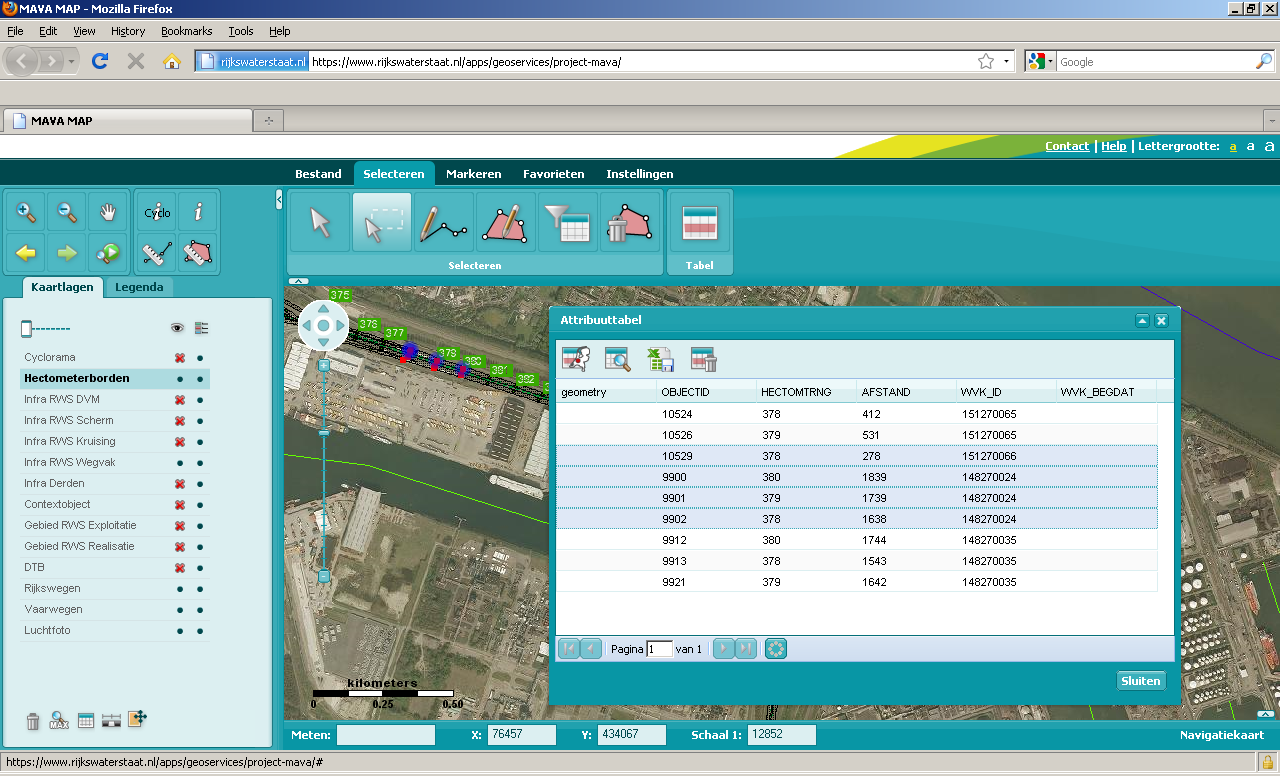The width and height of the screenshot is (1280, 776).
Task: Click the filter table selection icon
Action: 567,222
